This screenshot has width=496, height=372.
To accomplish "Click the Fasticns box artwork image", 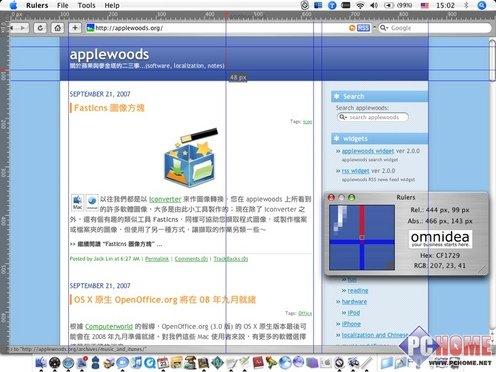I will point(191,157).
